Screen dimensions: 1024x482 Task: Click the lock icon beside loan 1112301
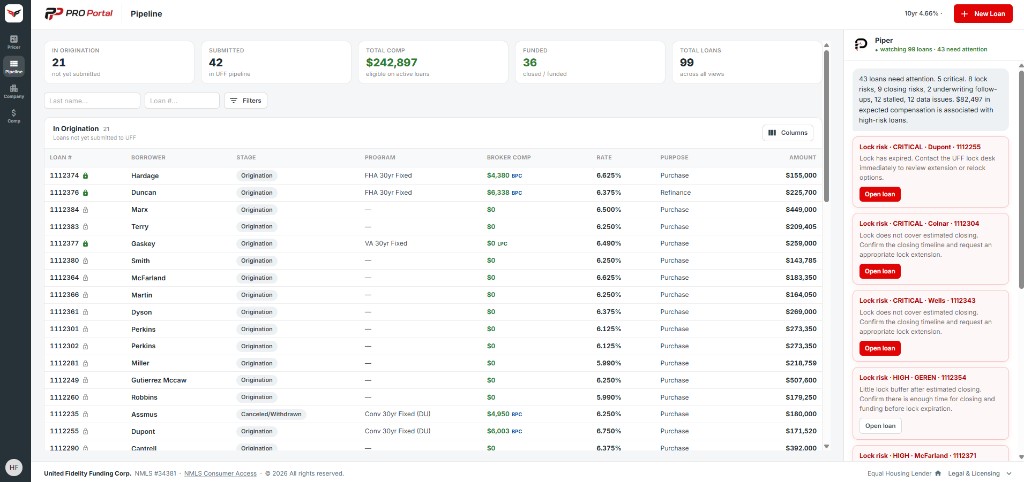click(x=86, y=329)
